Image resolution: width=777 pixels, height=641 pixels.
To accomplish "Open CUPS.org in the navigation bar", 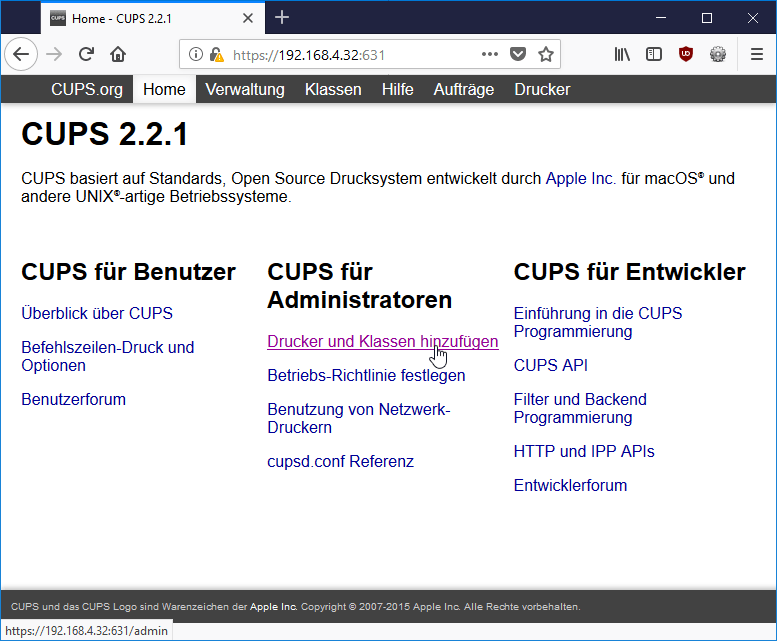I will (x=87, y=89).
